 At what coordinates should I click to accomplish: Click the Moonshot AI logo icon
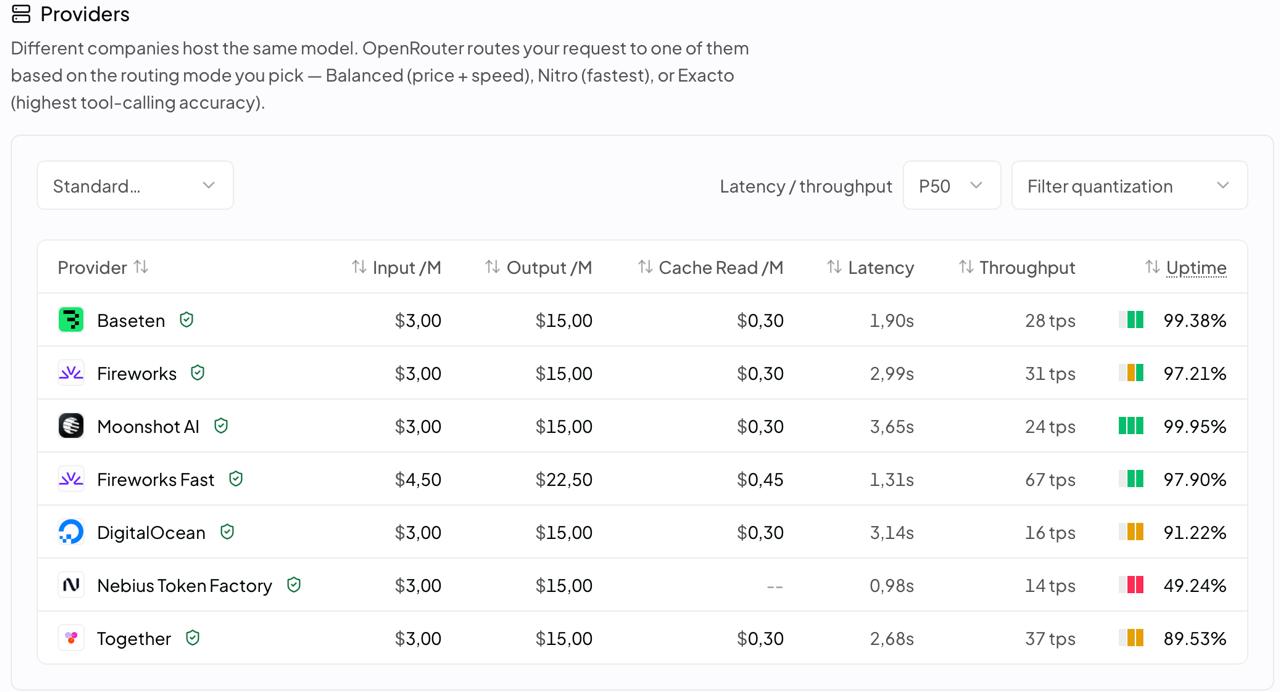coord(71,426)
